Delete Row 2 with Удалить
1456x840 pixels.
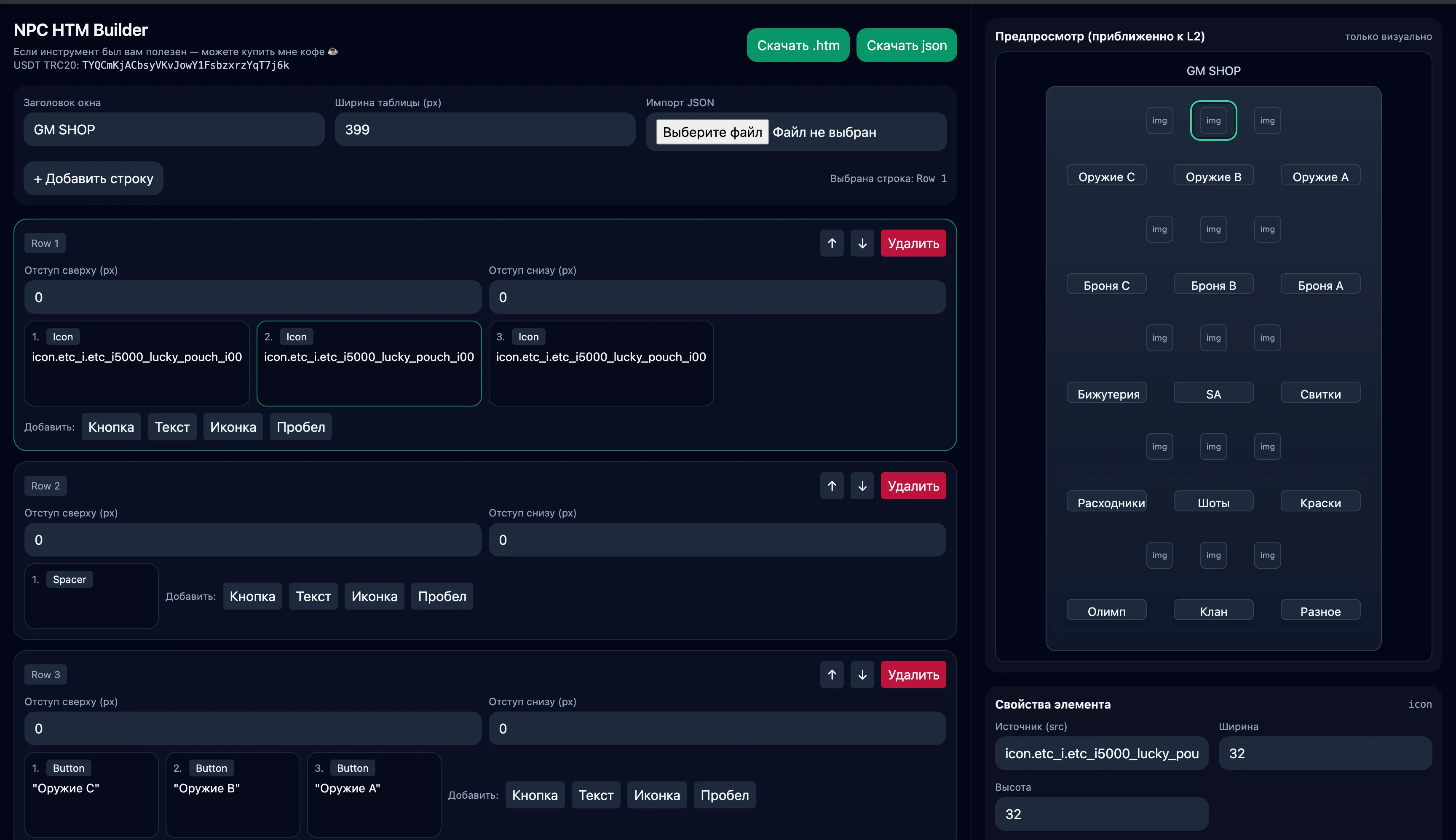(x=913, y=486)
